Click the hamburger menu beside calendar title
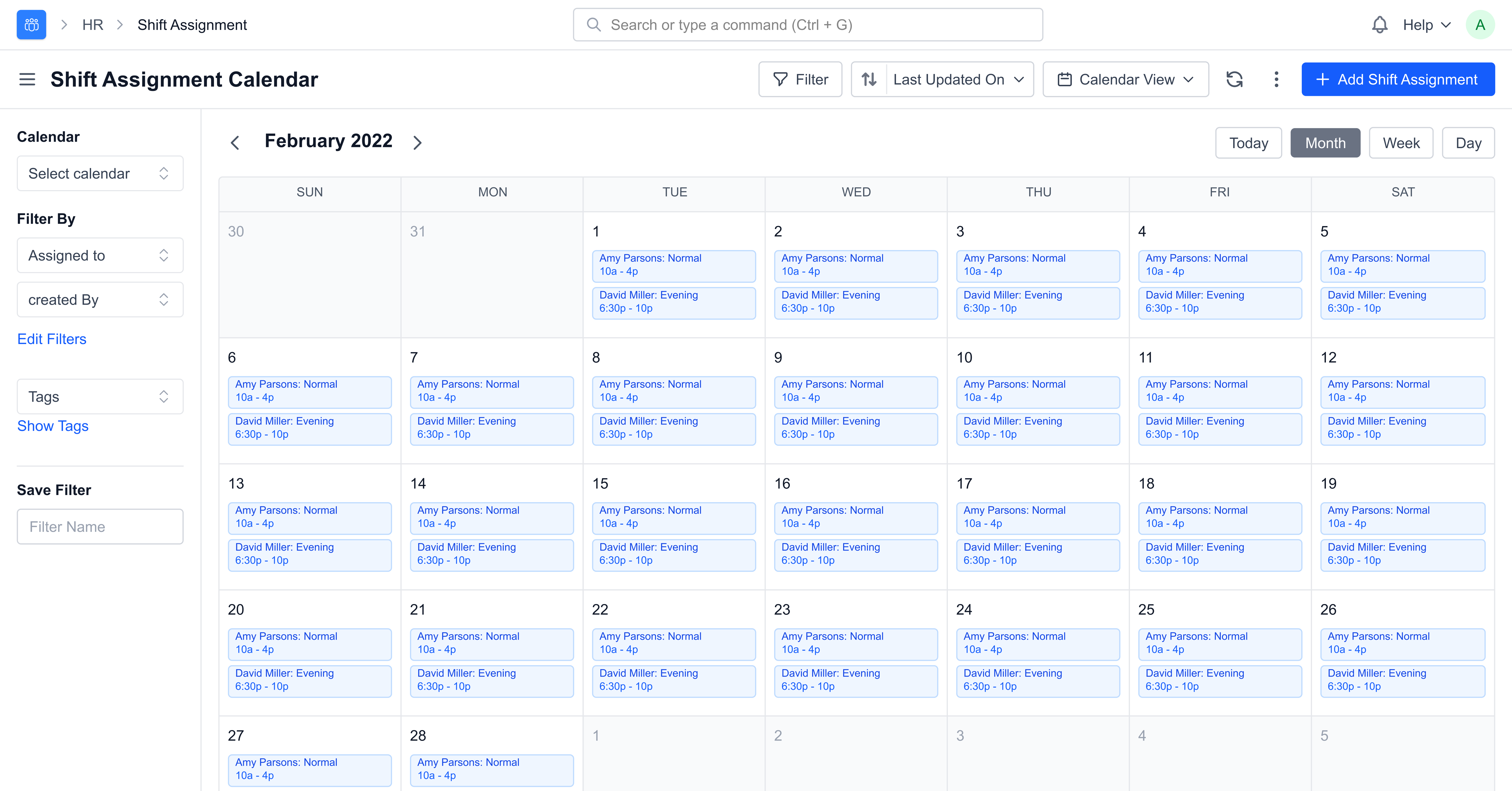Image resolution: width=1512 pixels, height=791 pixels. (x=27, y=79)
